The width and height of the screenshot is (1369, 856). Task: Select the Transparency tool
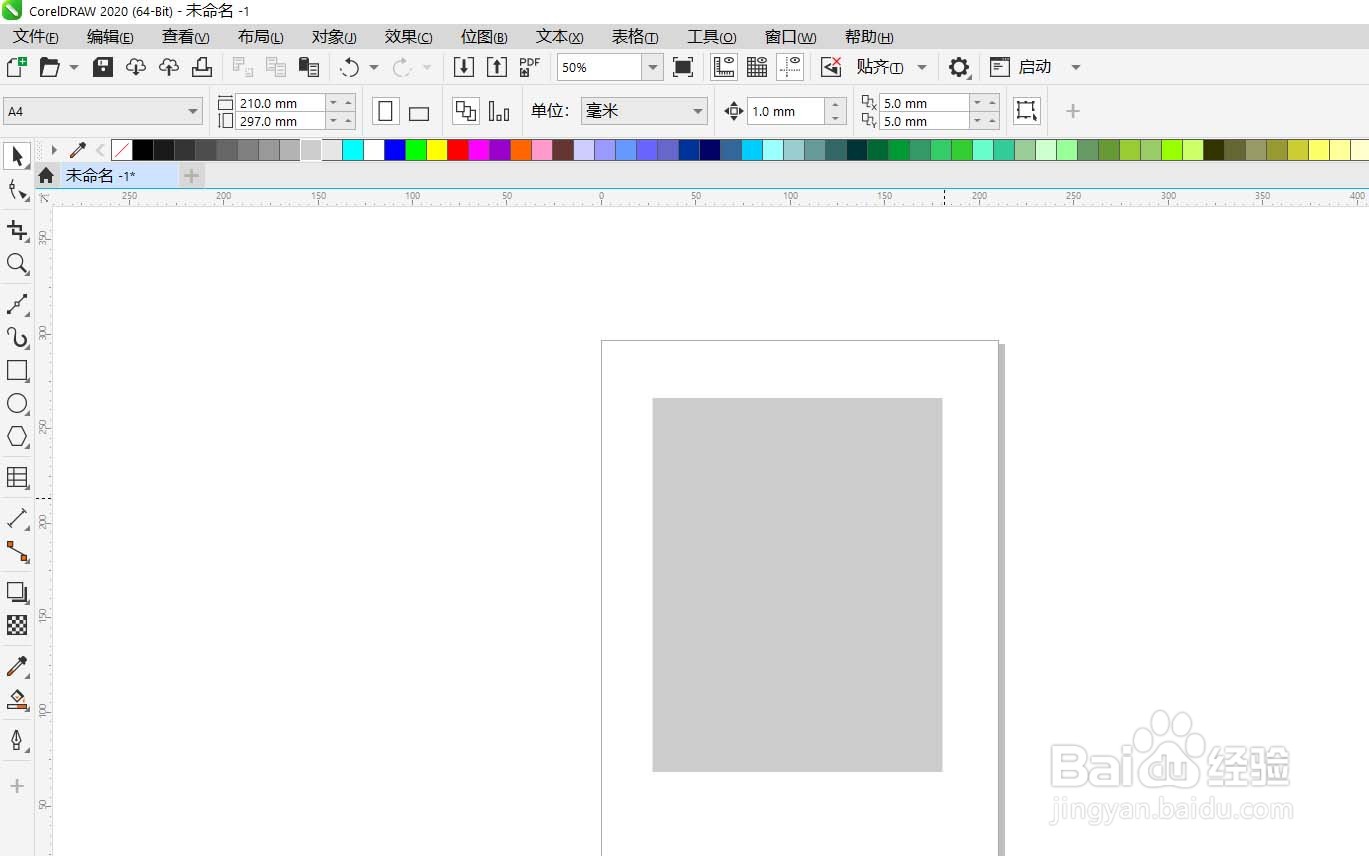click(x=17, y=625)
